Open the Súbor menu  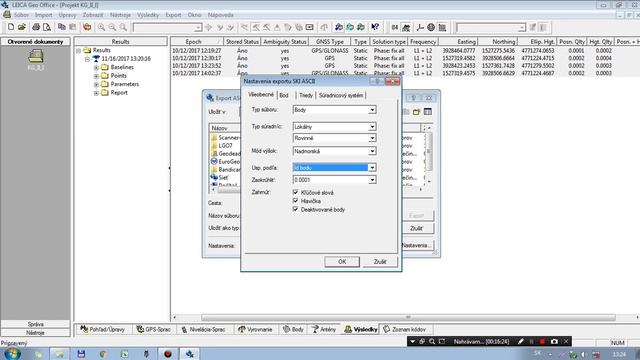(x=21, y=15)
